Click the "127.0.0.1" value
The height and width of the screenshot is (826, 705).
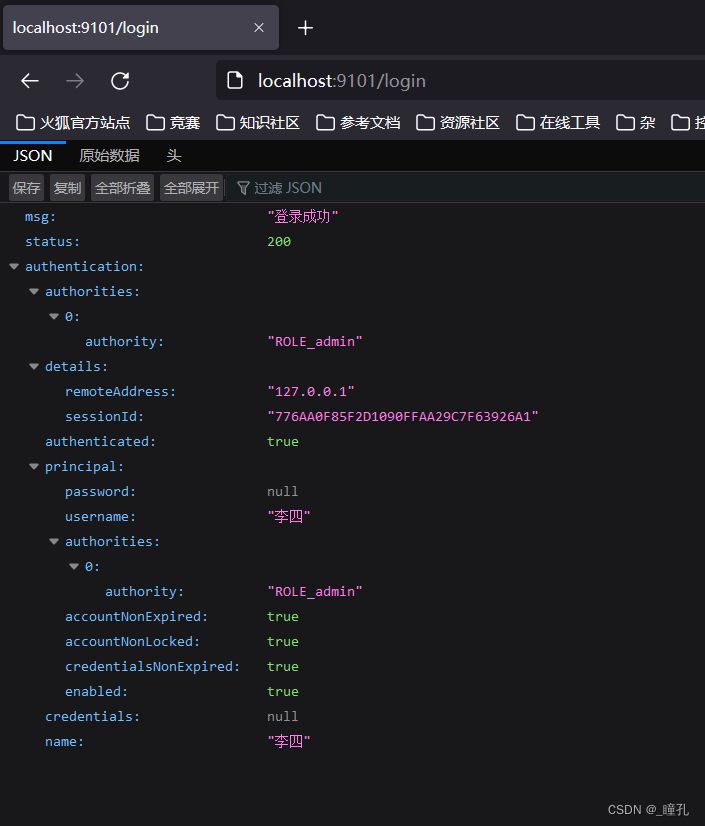(311, 392)
